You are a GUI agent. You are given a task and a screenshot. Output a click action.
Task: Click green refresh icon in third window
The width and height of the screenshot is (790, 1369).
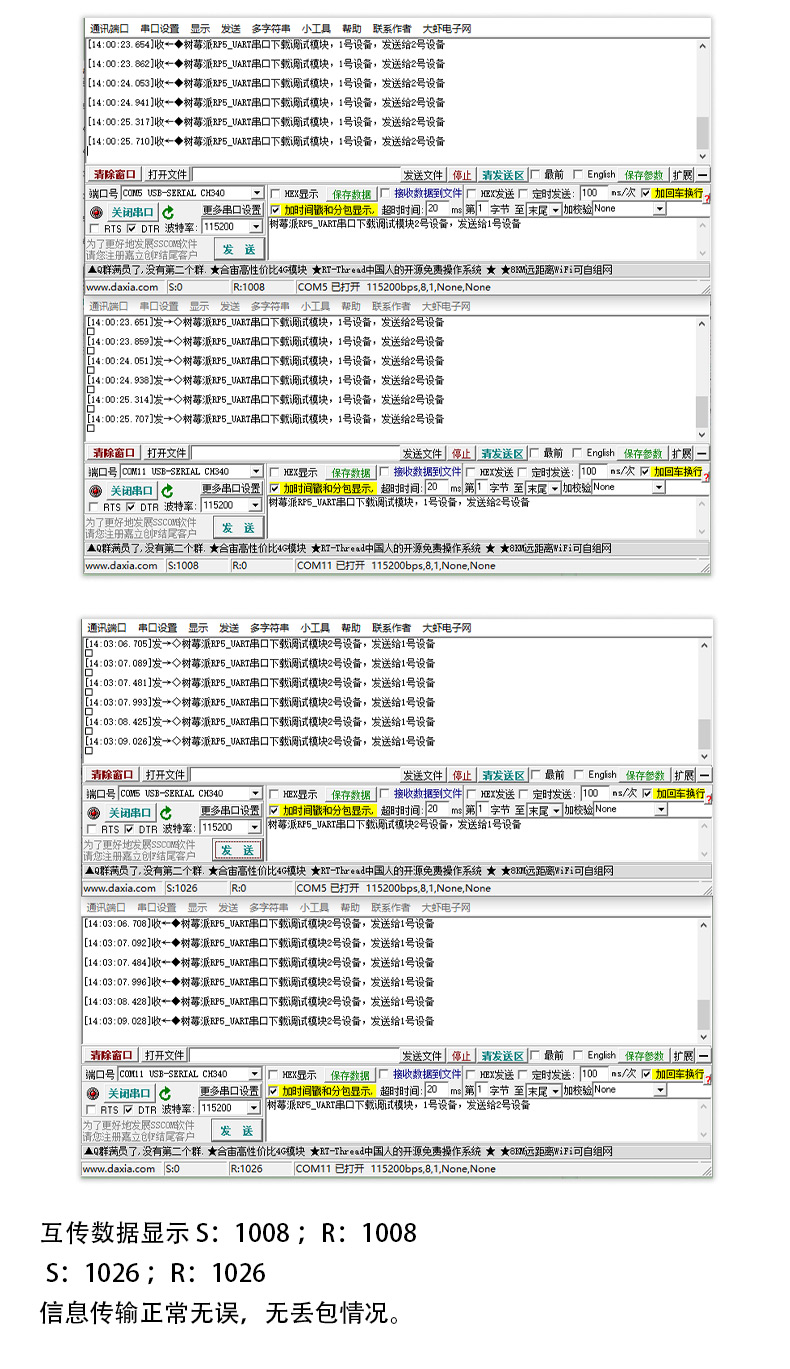click(x=166, y=813)
